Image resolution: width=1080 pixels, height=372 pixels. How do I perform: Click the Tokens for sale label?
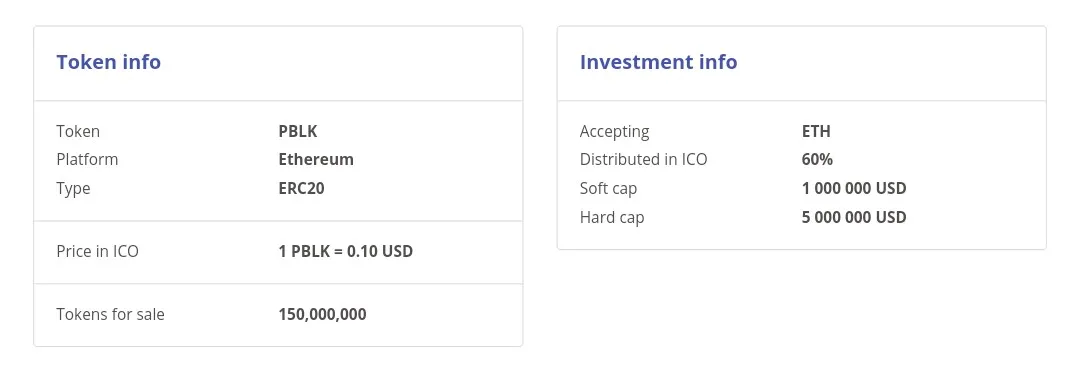[x=110, y=315]
